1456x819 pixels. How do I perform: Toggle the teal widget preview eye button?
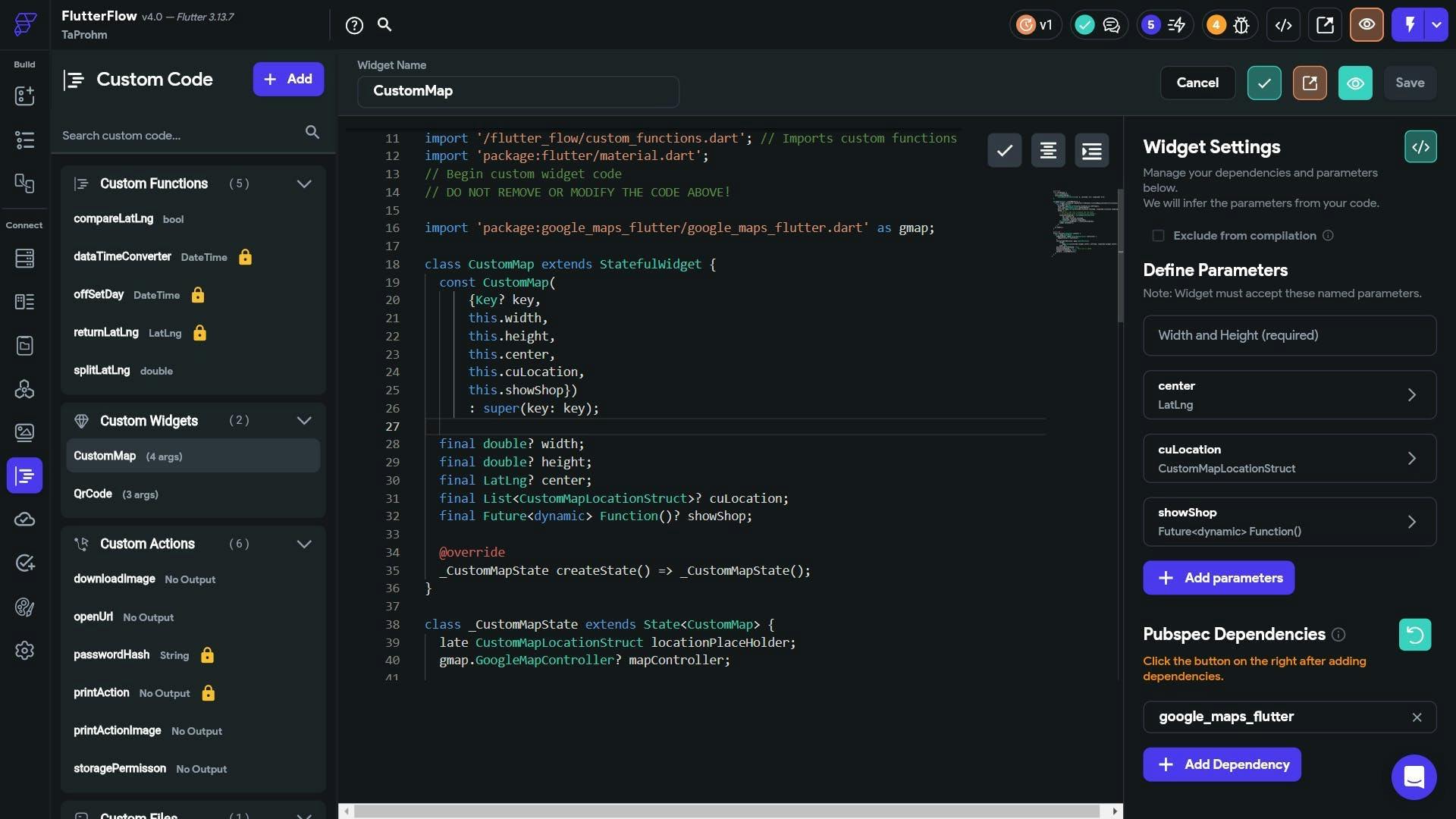1355,83
